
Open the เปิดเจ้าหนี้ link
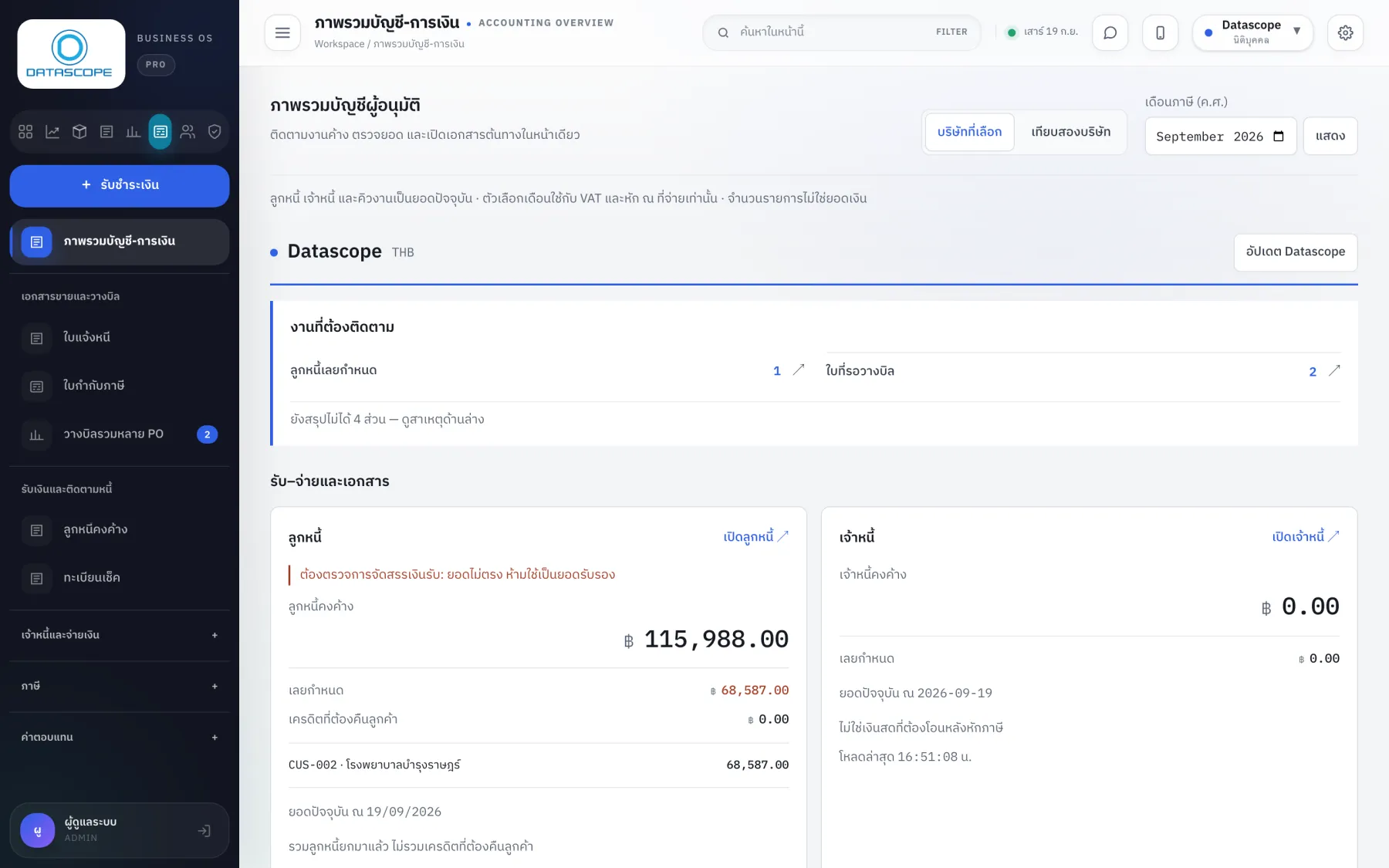[1306, 536]
